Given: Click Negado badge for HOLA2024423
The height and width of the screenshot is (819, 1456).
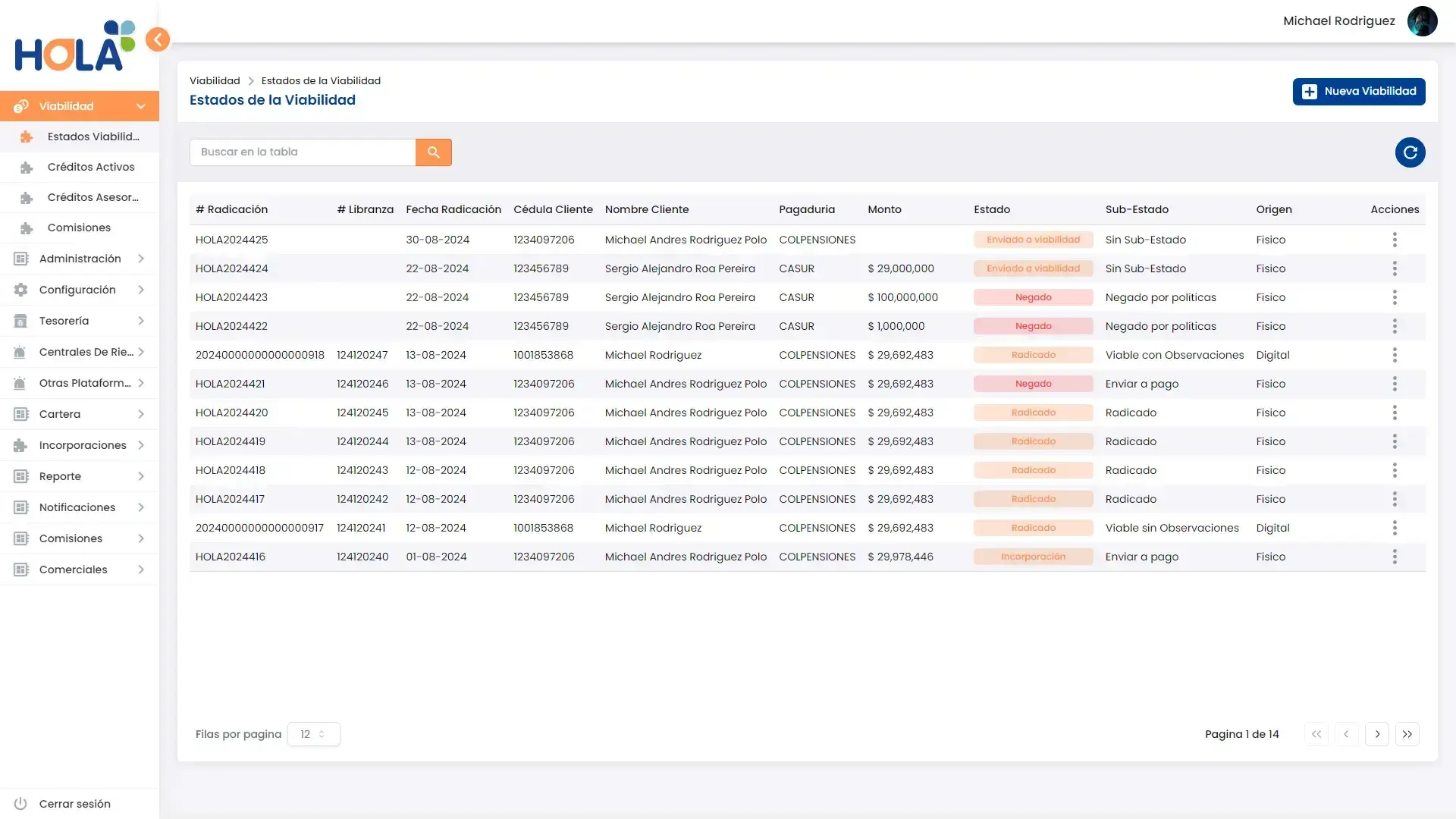Looking at the screenshot, I should 1034,297.
